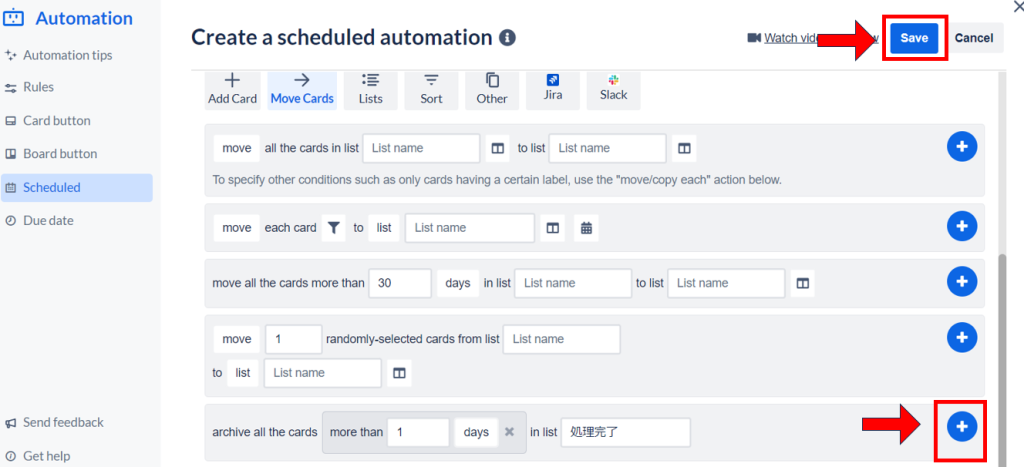Click the calendar icon in the 'move each card' row

(x=587, y=228)
